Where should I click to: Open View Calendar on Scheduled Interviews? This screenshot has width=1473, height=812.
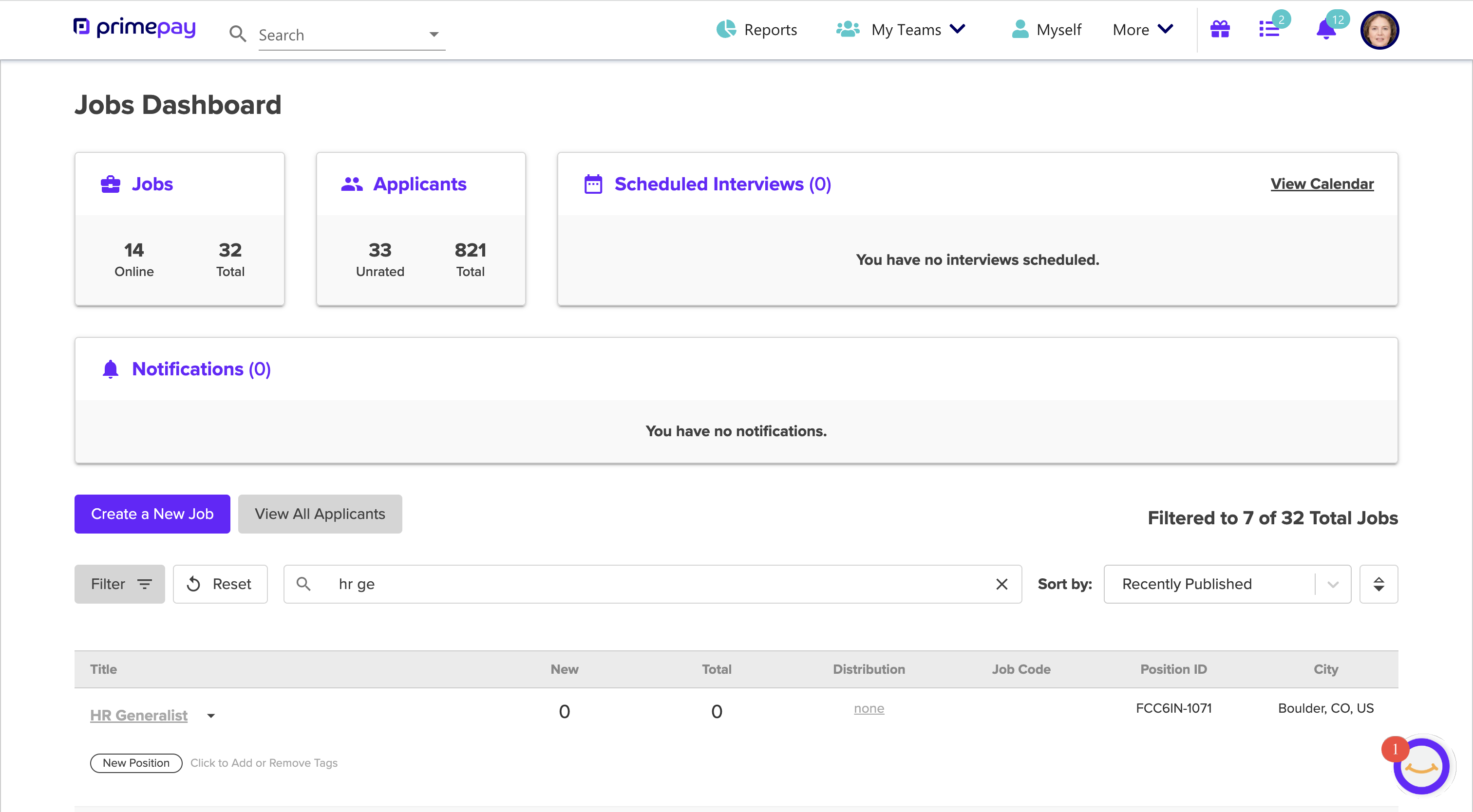pos(1322,184)
